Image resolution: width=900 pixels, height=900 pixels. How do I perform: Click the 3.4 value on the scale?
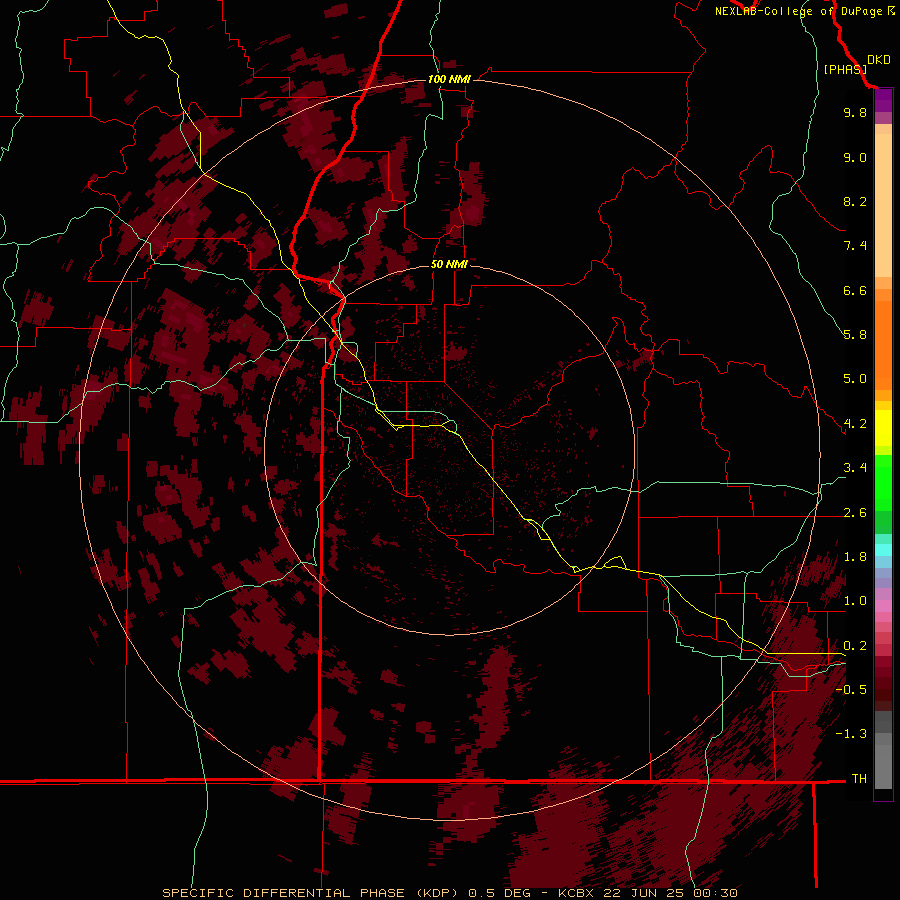coord(855,468)
